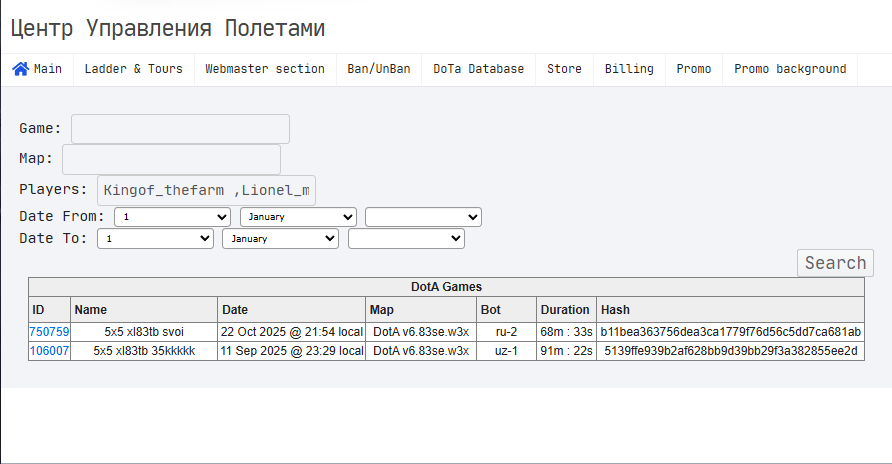
Task: Click hash starting with 5139ffe939b2
Action: pyautogui.click(x=730, y=351)
